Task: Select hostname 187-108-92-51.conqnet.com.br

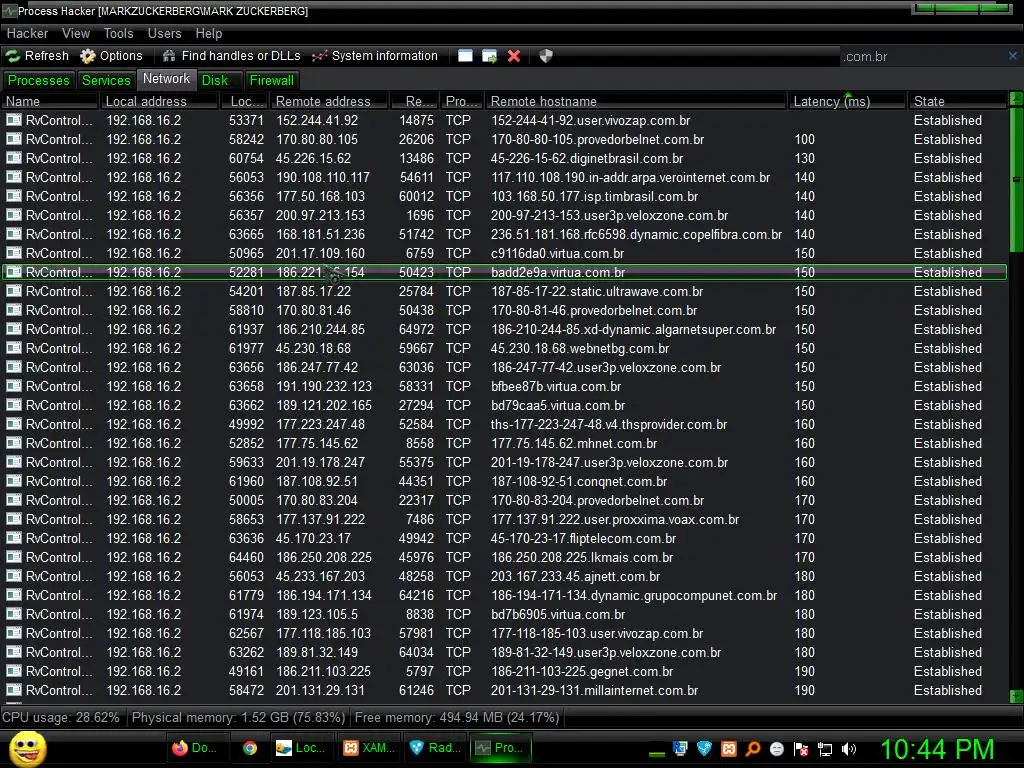Action: point(579,481)
